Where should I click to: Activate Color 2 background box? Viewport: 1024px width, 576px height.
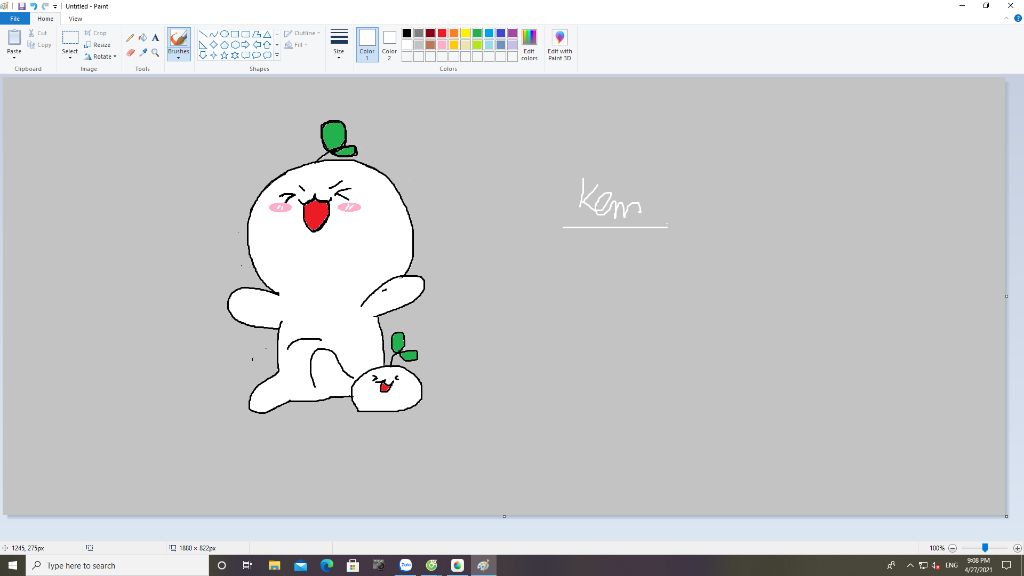tap(389, 44)
